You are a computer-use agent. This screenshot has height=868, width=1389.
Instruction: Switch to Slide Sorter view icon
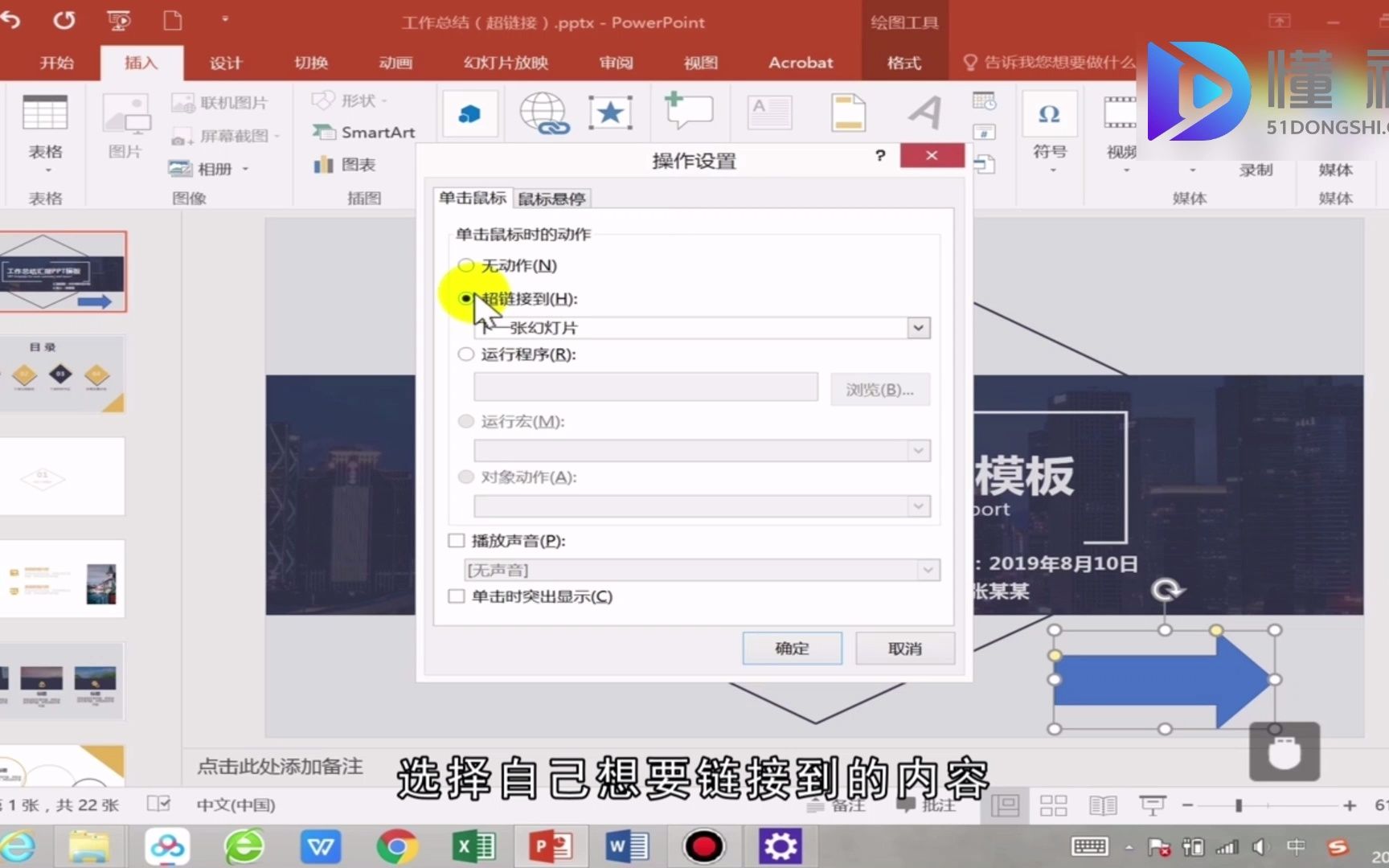point(1053,805)
